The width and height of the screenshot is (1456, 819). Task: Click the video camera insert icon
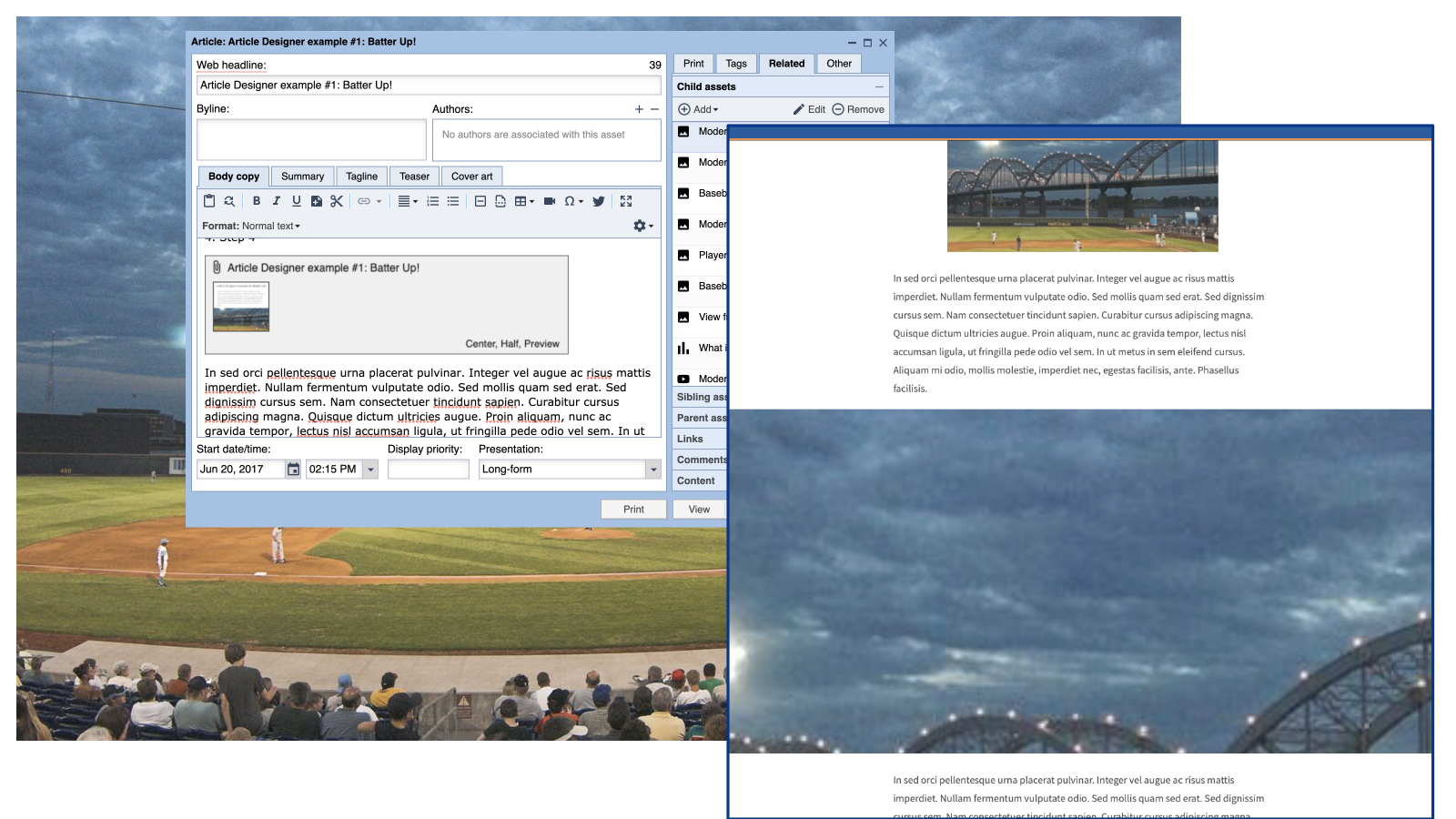(x=550, y=201)
